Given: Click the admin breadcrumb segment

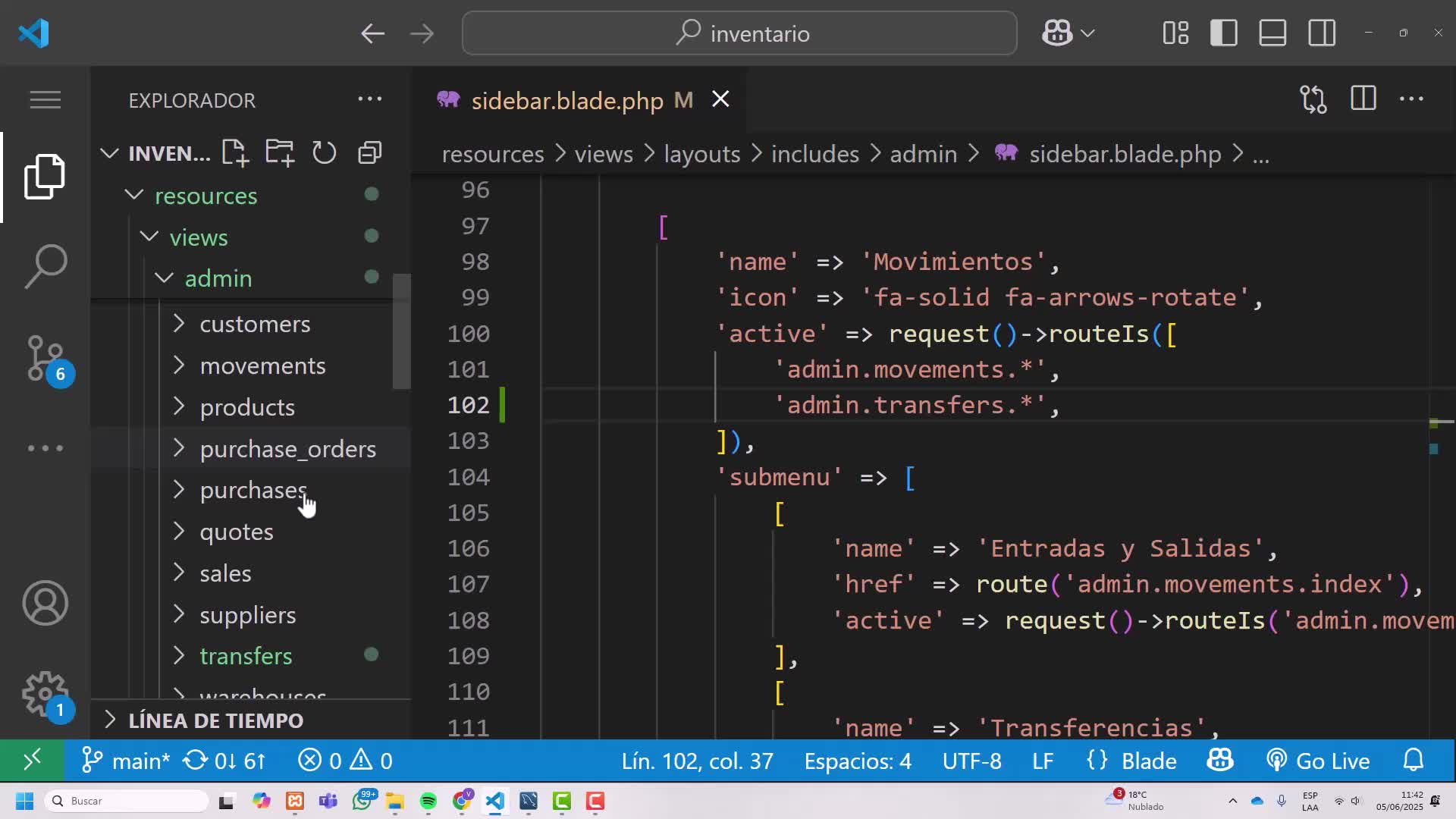Looking at the screenshot, I should point(923,154).
